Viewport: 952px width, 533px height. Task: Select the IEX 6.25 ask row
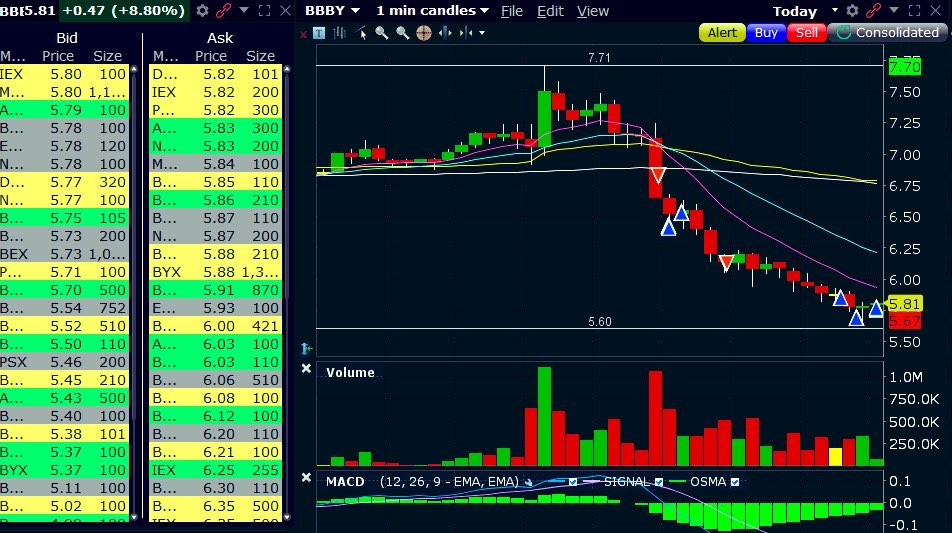(x=216, y=470)
